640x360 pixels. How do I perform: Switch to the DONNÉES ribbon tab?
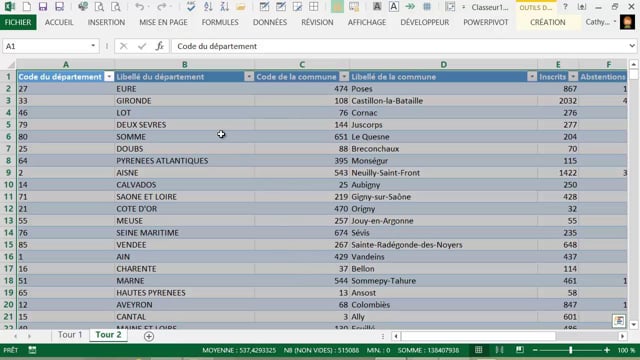(x=270, y=22)
